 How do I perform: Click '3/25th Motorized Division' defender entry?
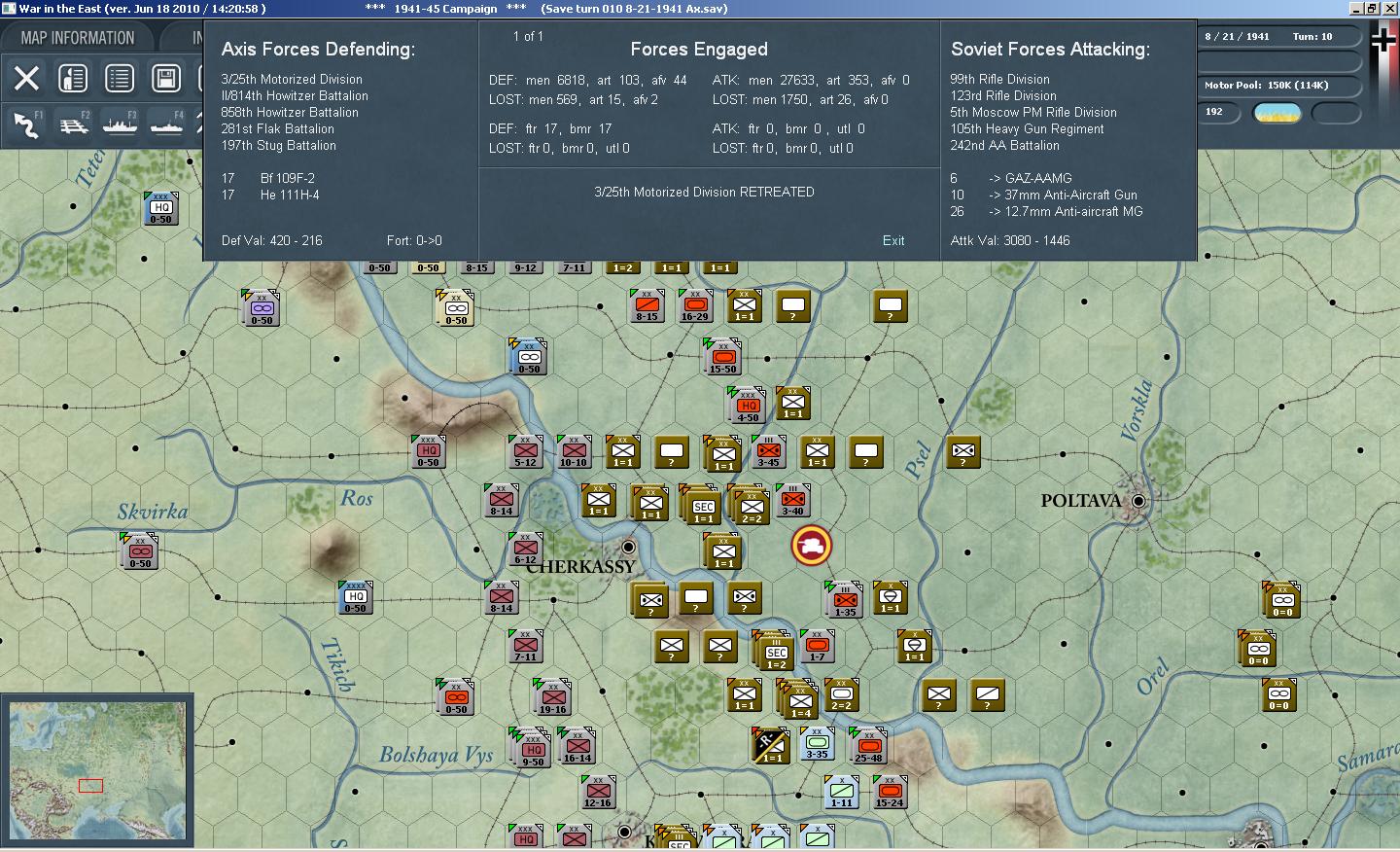(x=292, y=79)
